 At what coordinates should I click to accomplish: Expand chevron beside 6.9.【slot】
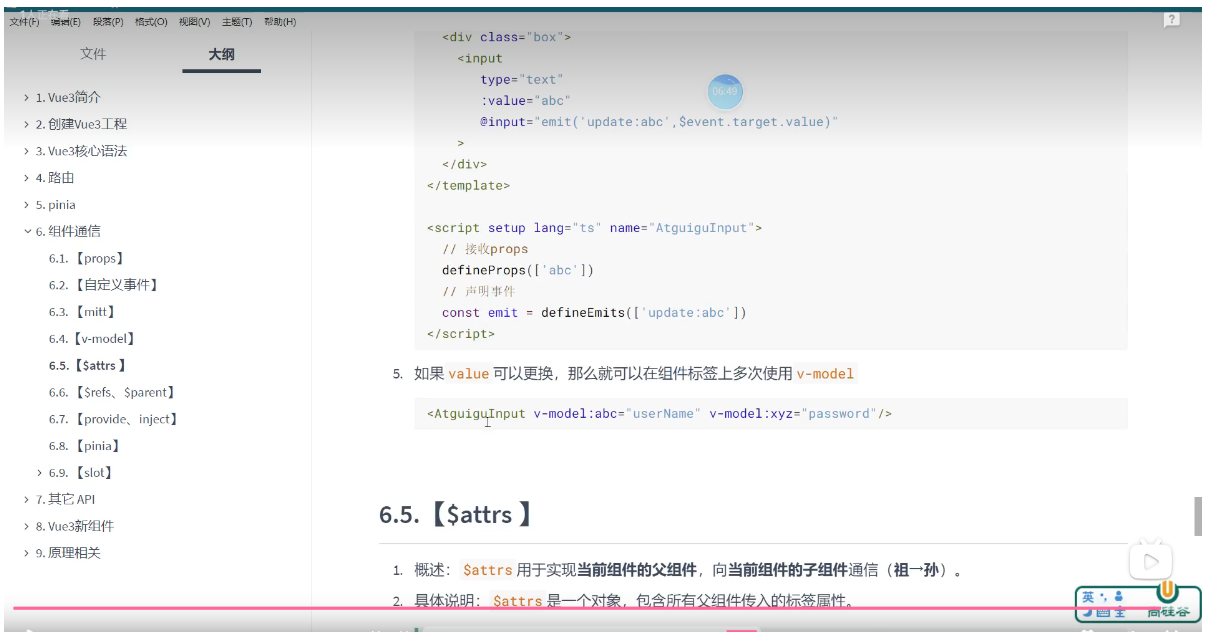coord(39,473)
